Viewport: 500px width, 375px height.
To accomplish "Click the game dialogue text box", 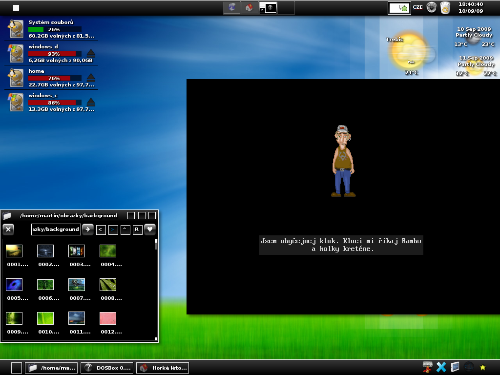I will click(x=341, y=245).
